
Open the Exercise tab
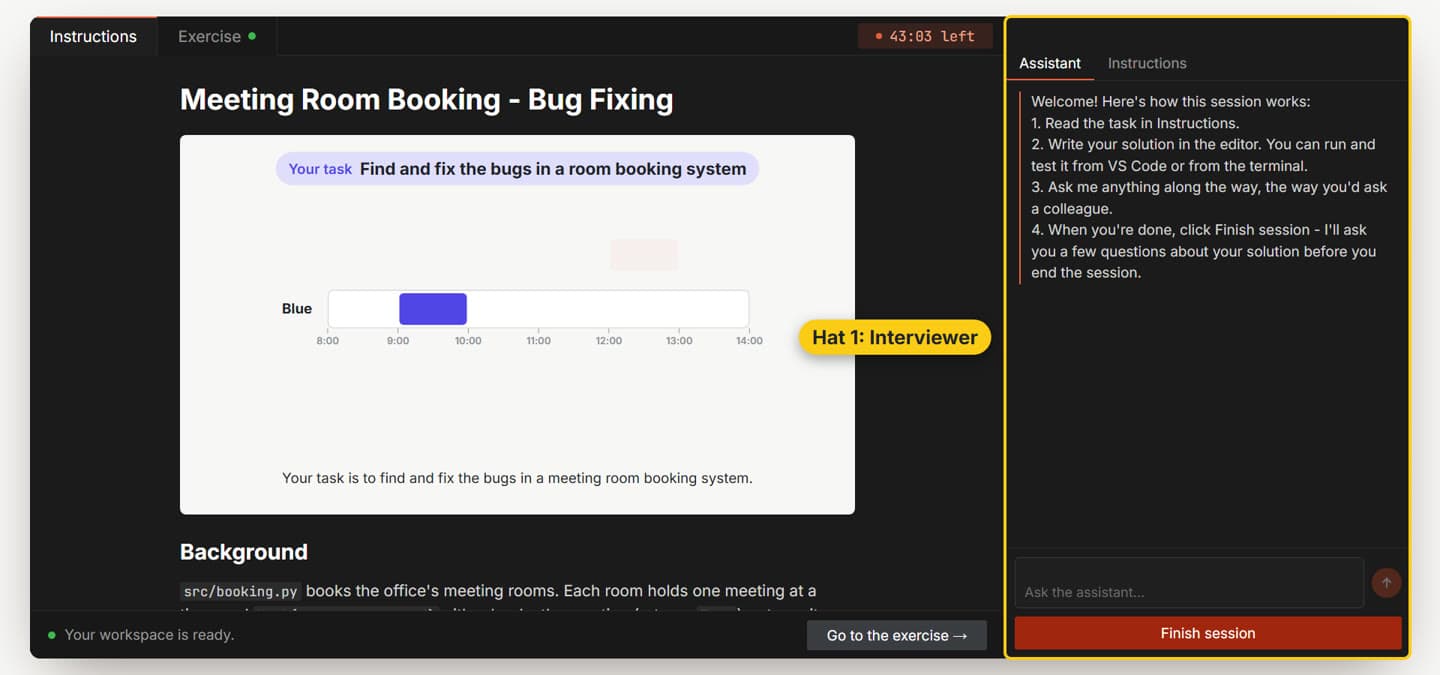(x=217, y=37)
